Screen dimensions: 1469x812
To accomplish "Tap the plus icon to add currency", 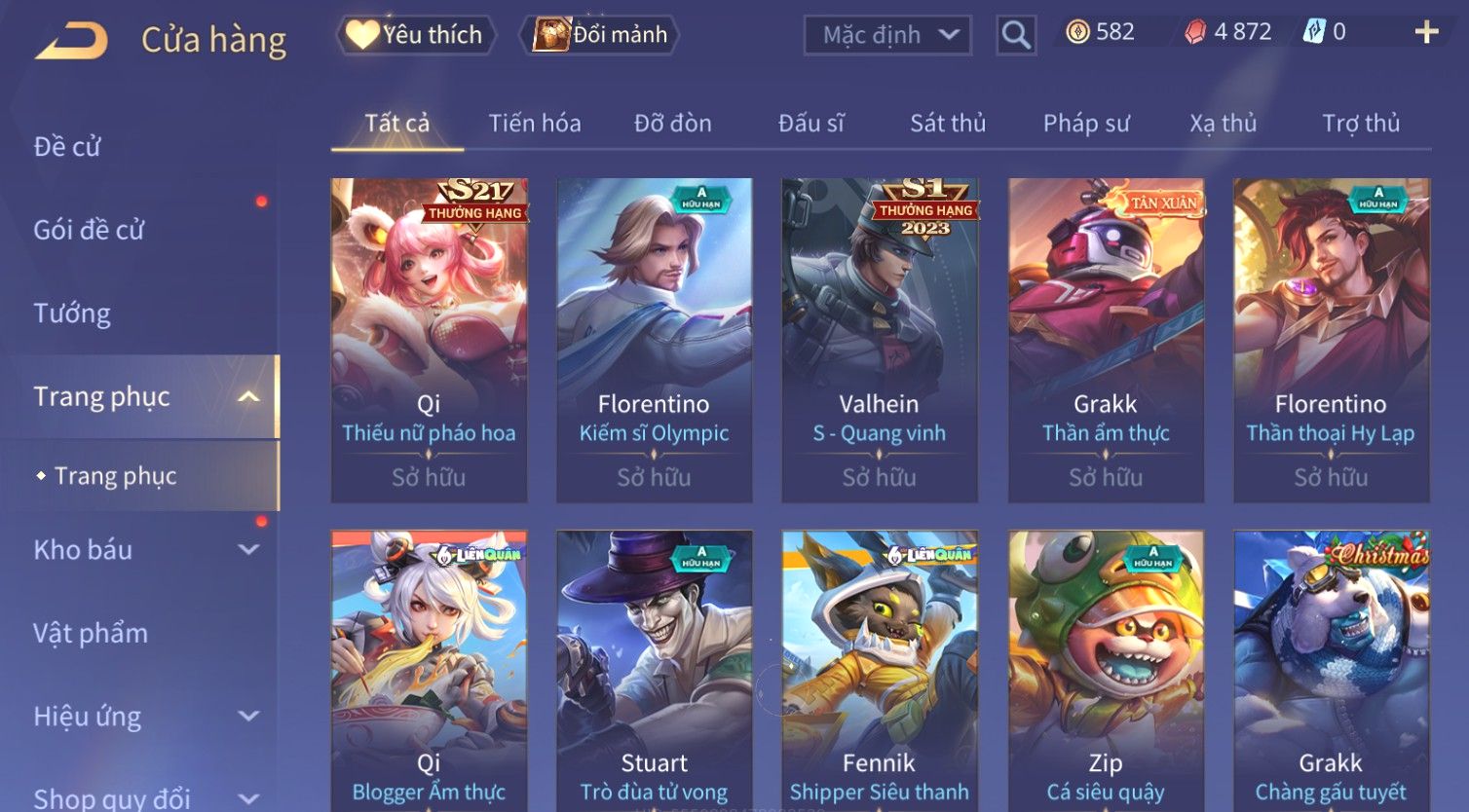I will (x=1426, y=33).
